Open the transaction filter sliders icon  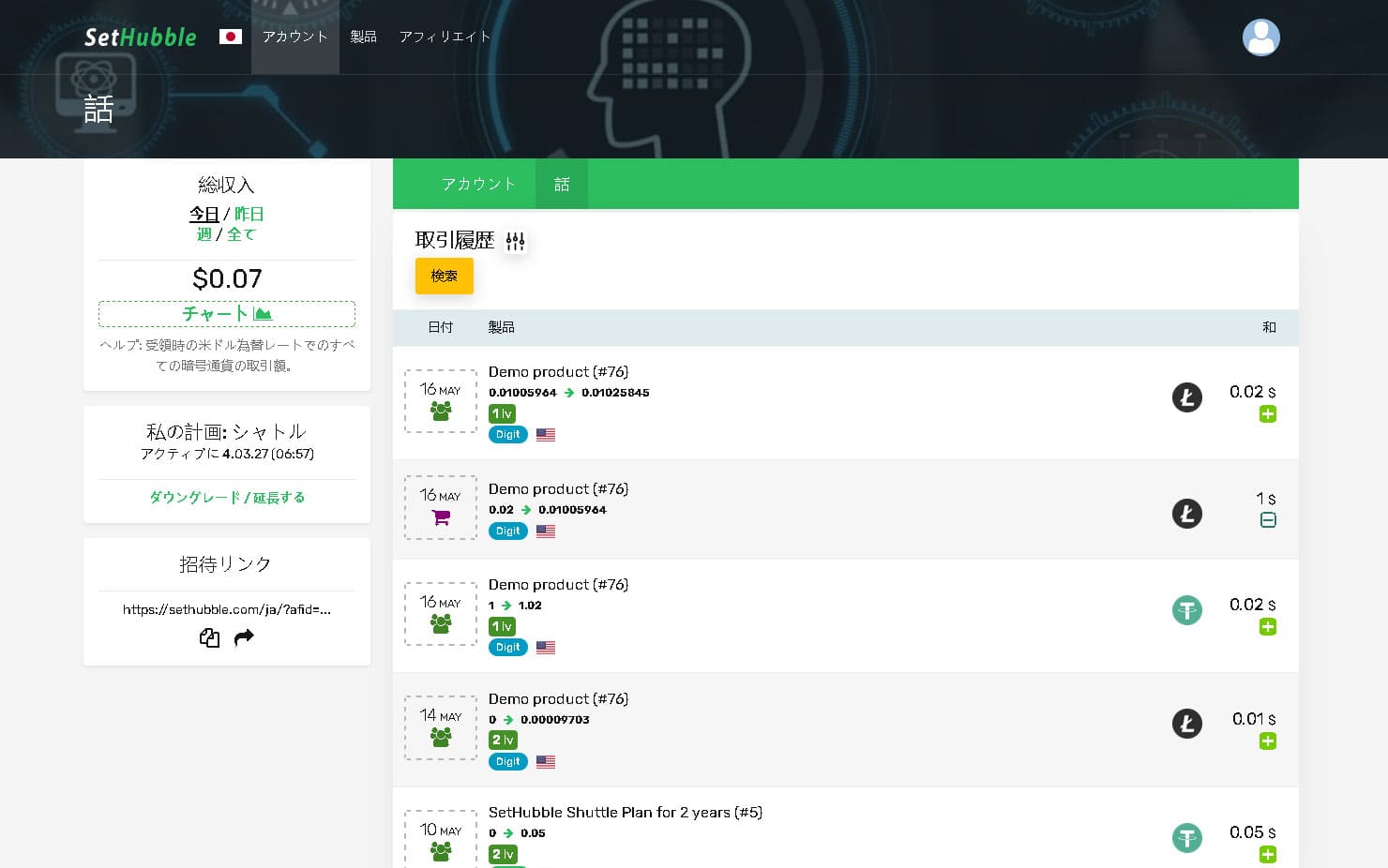(x=515, y=242)
